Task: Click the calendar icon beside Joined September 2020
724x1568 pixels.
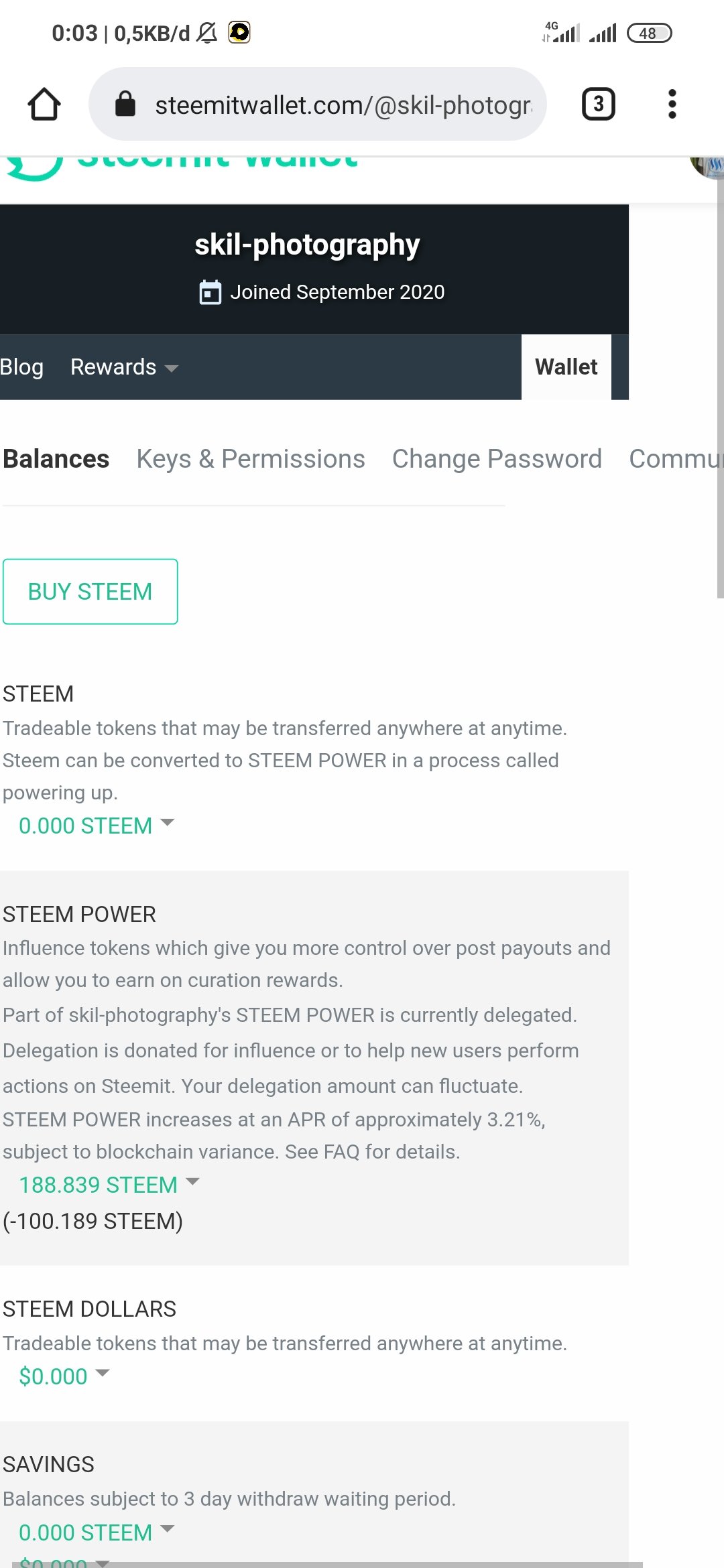Action: click(210, 292)
